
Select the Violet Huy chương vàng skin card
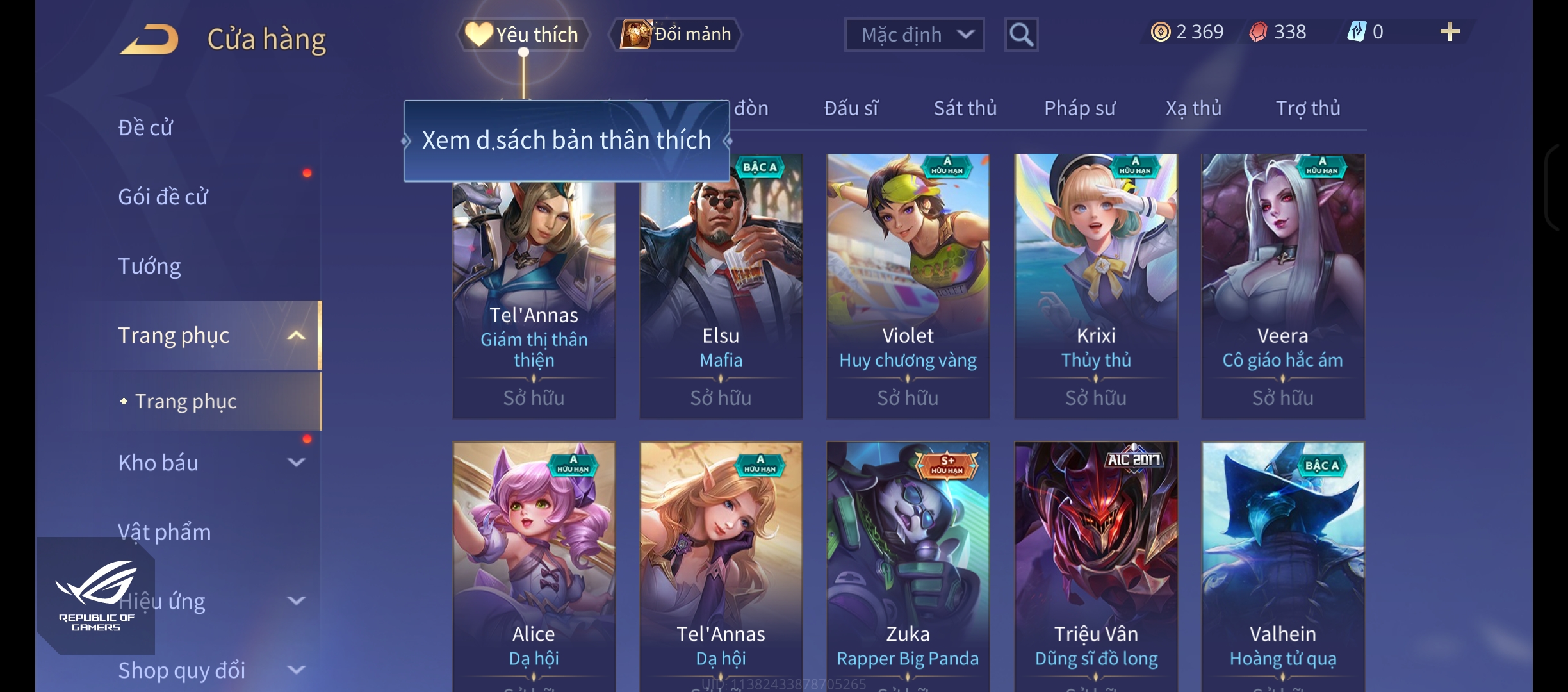click(x=908, y=286)
